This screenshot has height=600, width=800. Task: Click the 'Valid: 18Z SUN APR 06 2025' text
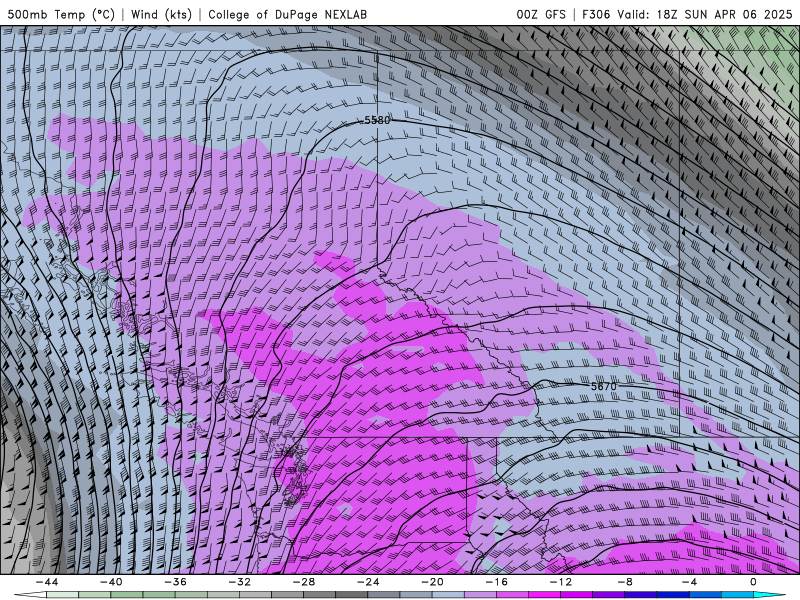[705, 14]
